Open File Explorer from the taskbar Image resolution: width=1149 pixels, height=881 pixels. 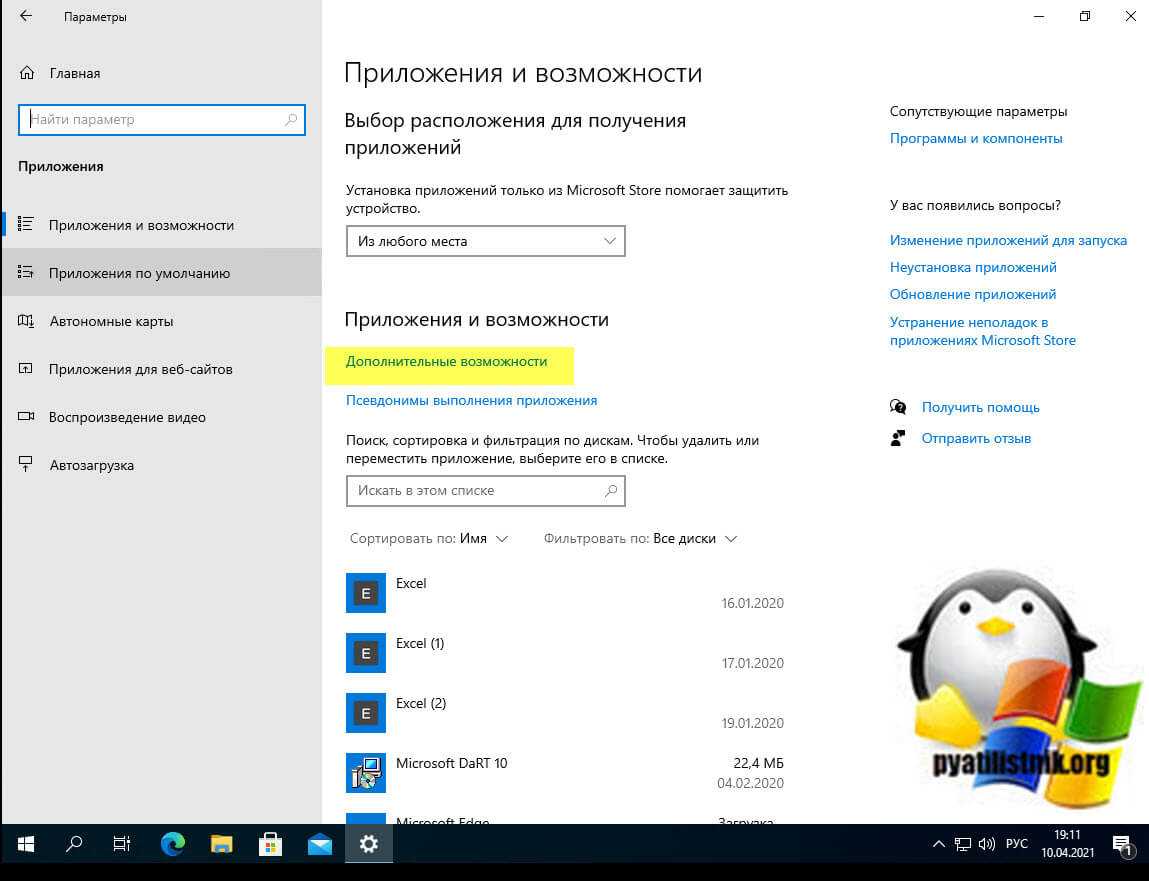pos(222,844)
